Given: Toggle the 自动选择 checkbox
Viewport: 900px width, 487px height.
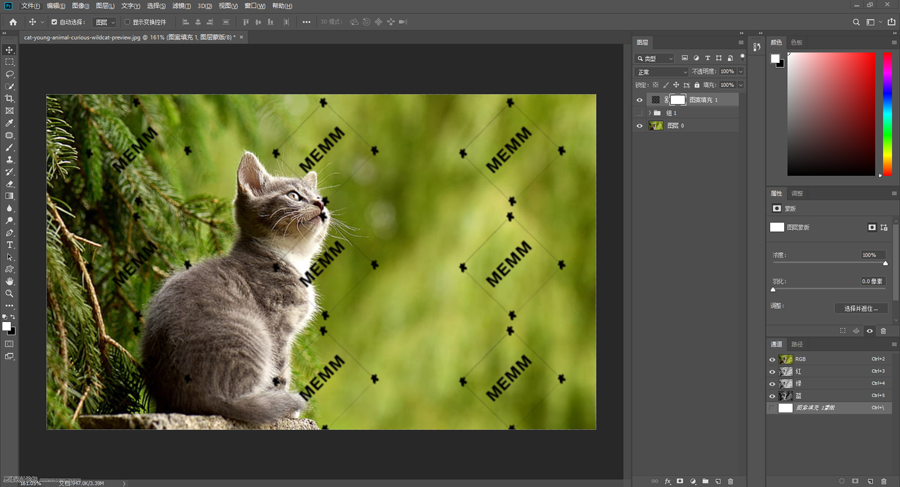Looking at the screenshot, I should tap(55, 21).
